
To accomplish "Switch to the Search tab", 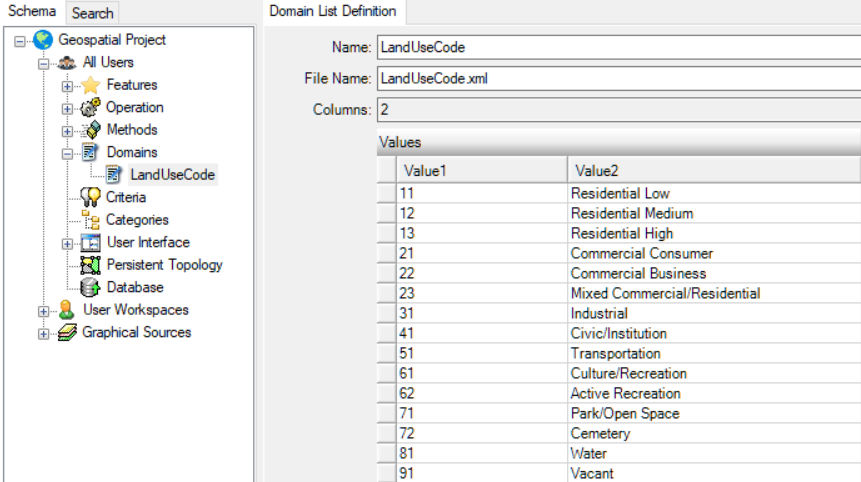I will pyautogui.click(x=92, y=13).
